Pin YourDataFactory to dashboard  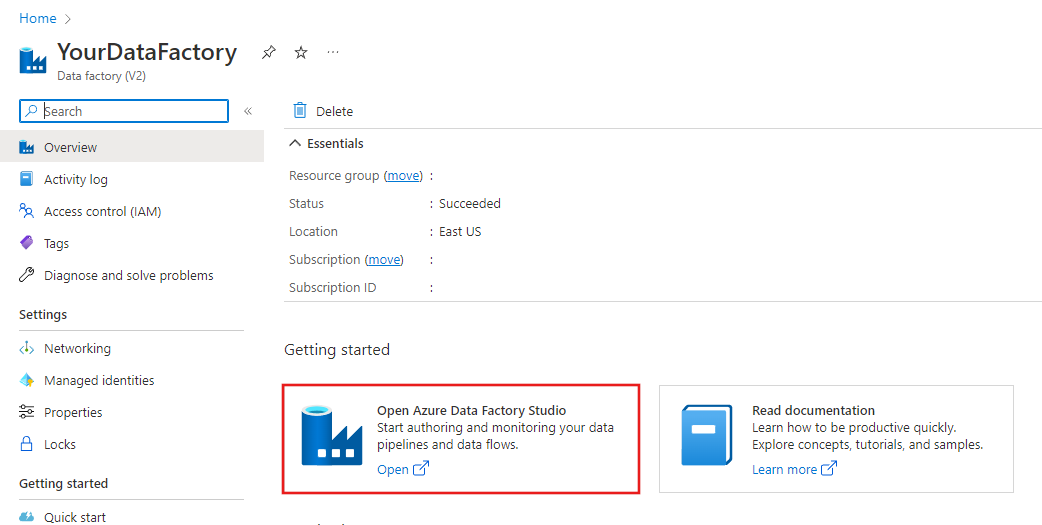tap(268, 52)
